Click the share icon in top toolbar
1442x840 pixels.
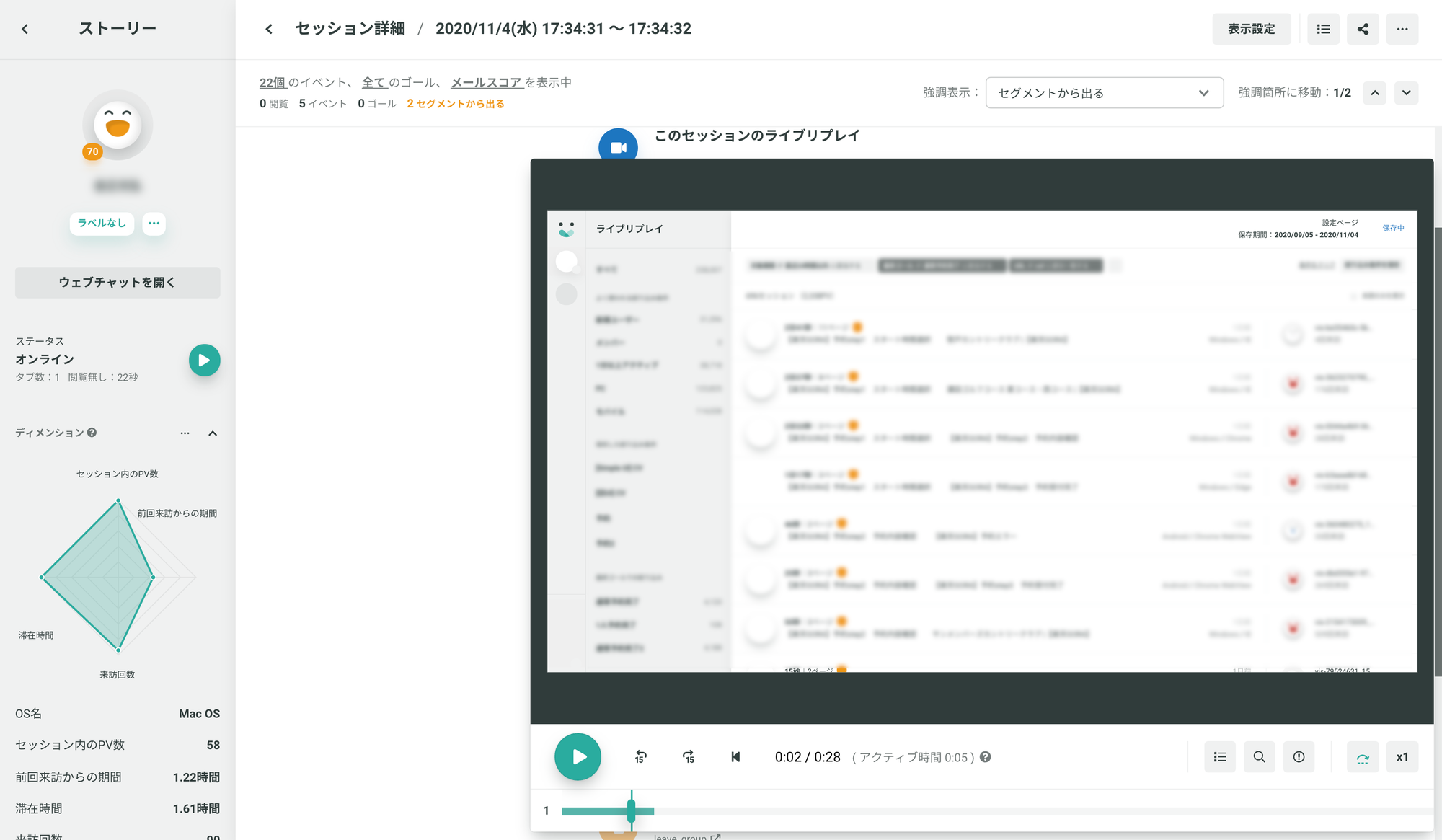pos(1363,29)
